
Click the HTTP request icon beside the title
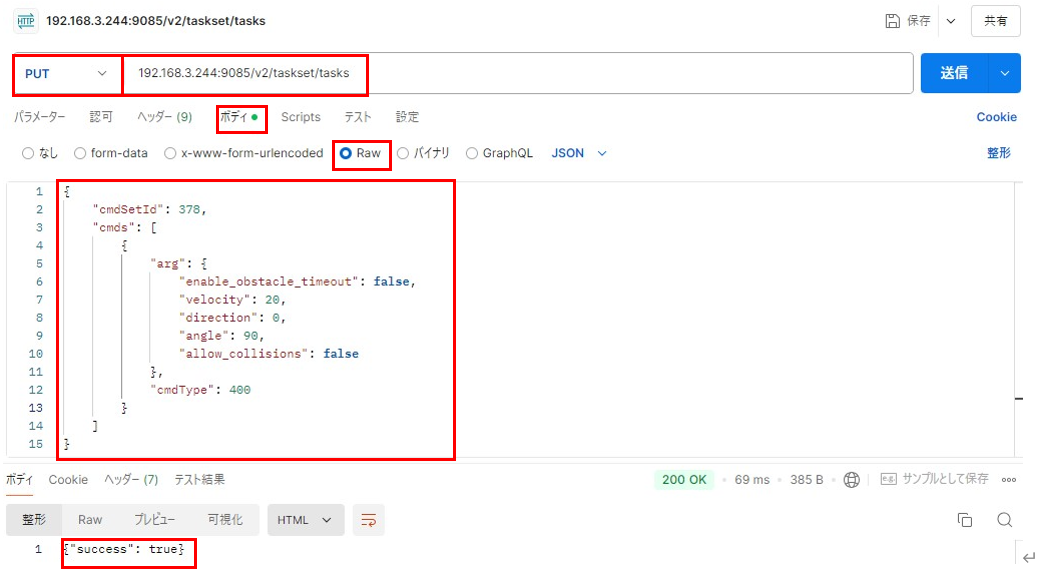[x=25, y=20]
